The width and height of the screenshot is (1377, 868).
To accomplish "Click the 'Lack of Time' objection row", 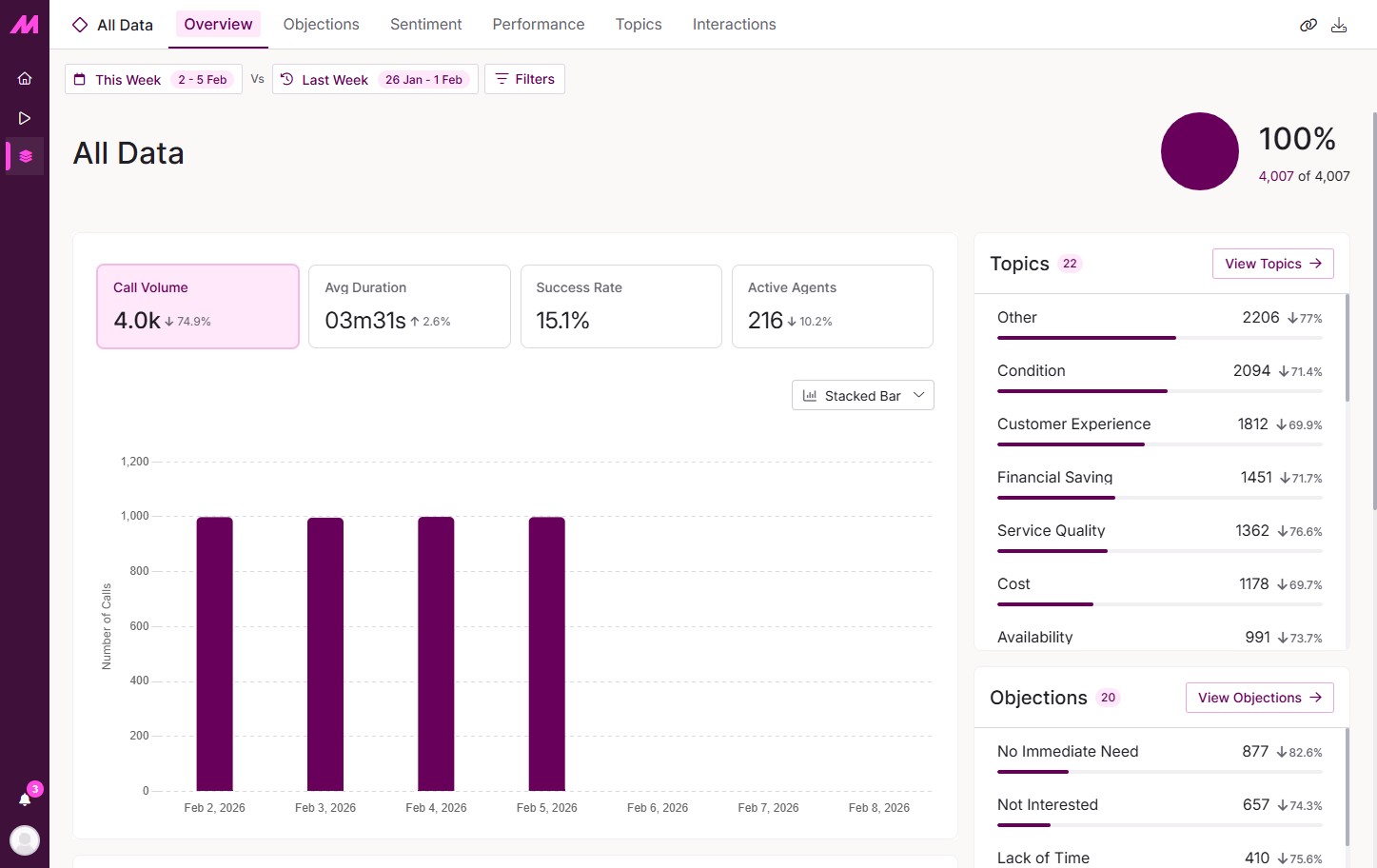I will (x=1159, y=858).
